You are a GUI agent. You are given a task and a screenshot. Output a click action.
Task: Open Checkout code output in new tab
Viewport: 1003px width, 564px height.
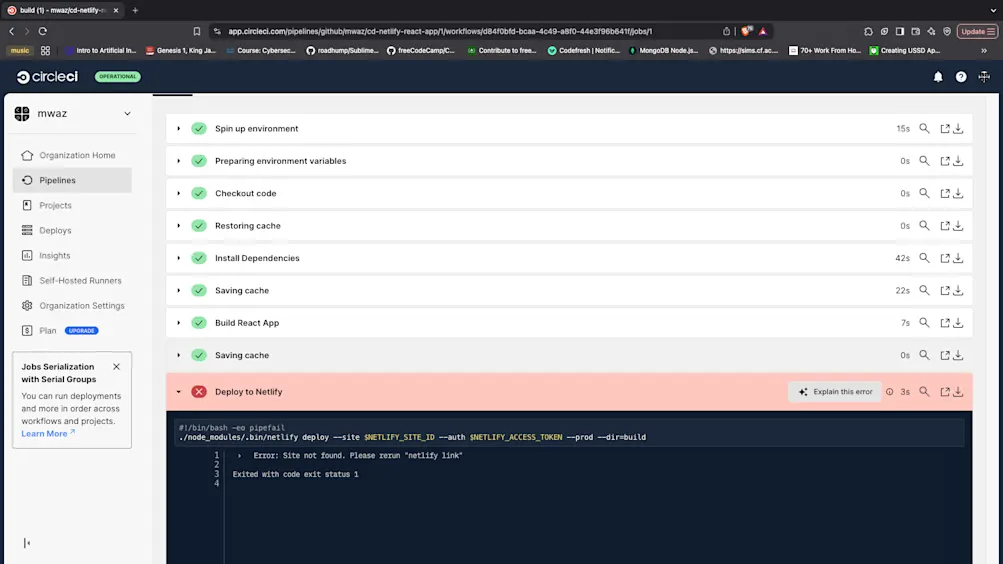pyautogui.click(x=945, y=193)
